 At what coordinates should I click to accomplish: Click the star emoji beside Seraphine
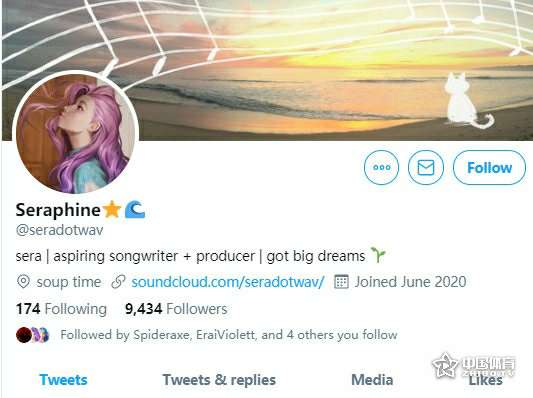click(112, 209)
